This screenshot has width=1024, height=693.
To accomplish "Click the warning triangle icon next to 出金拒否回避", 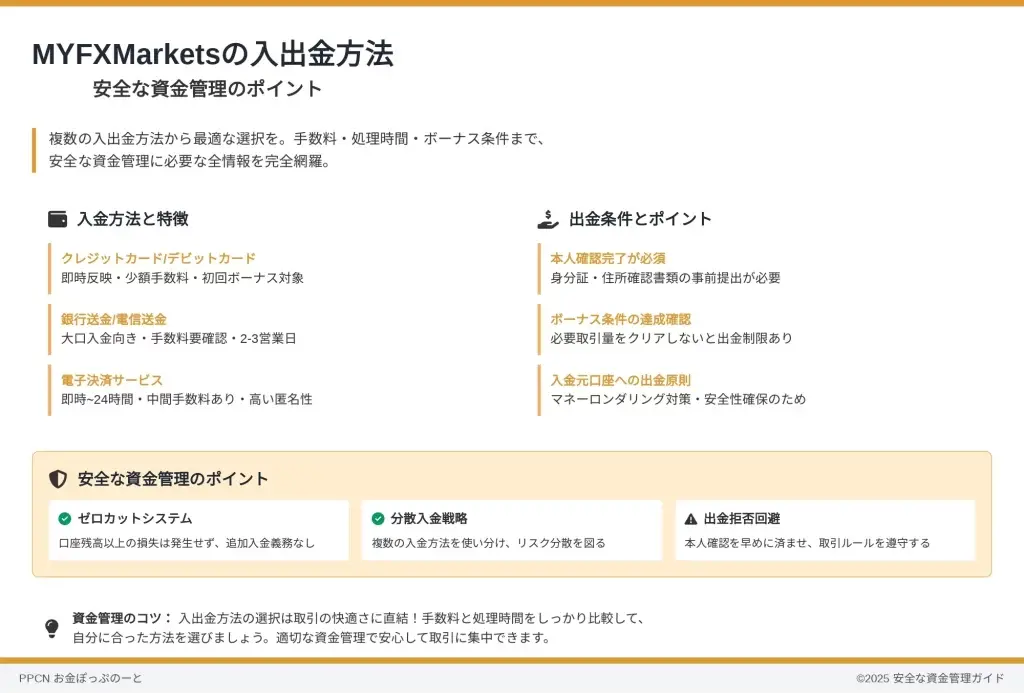I will tap(691, 519).
